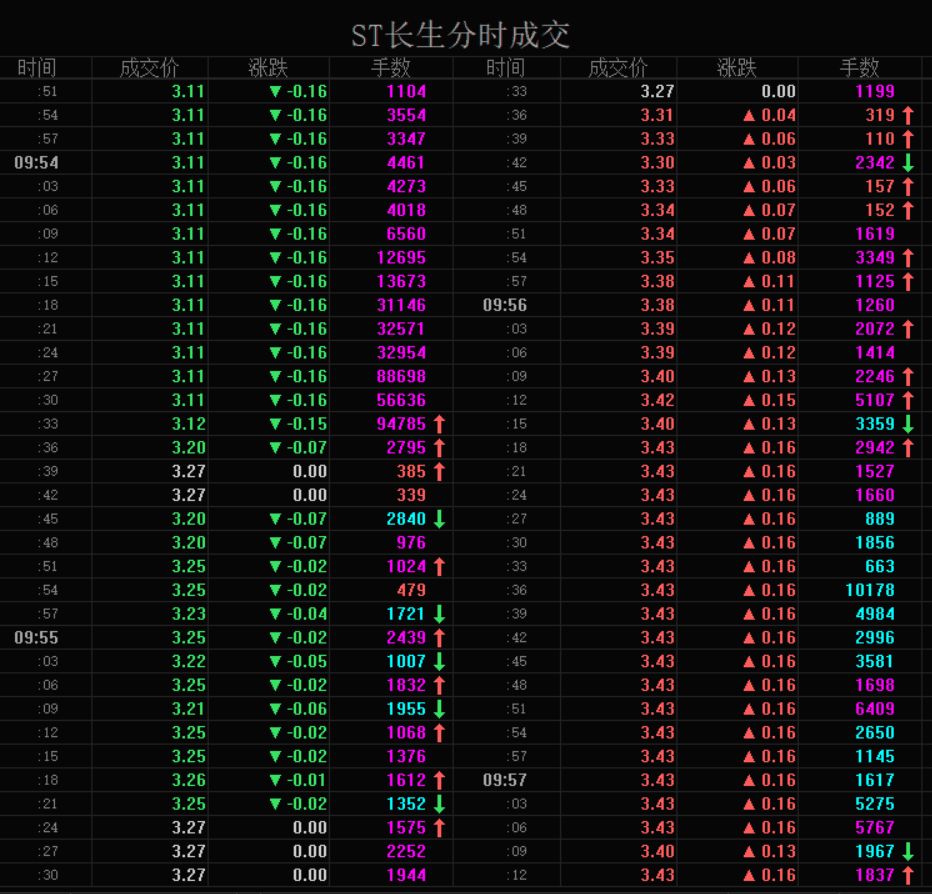Select the volume value 1199
Image resolution: width=932 pixels, height=894 pixels.
(x=874, y=91)
